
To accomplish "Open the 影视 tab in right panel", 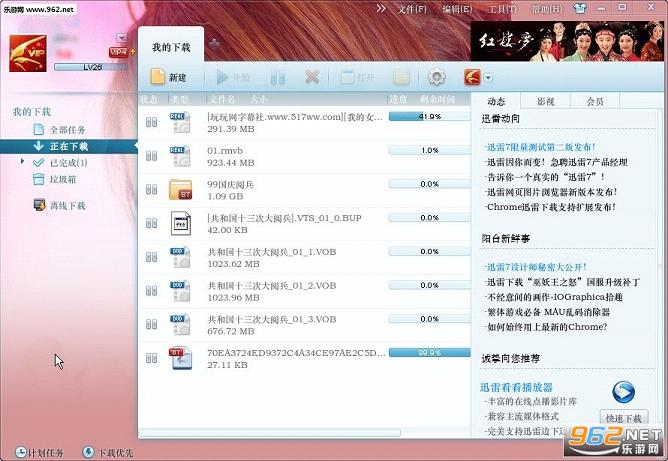I will pos(545,101).
